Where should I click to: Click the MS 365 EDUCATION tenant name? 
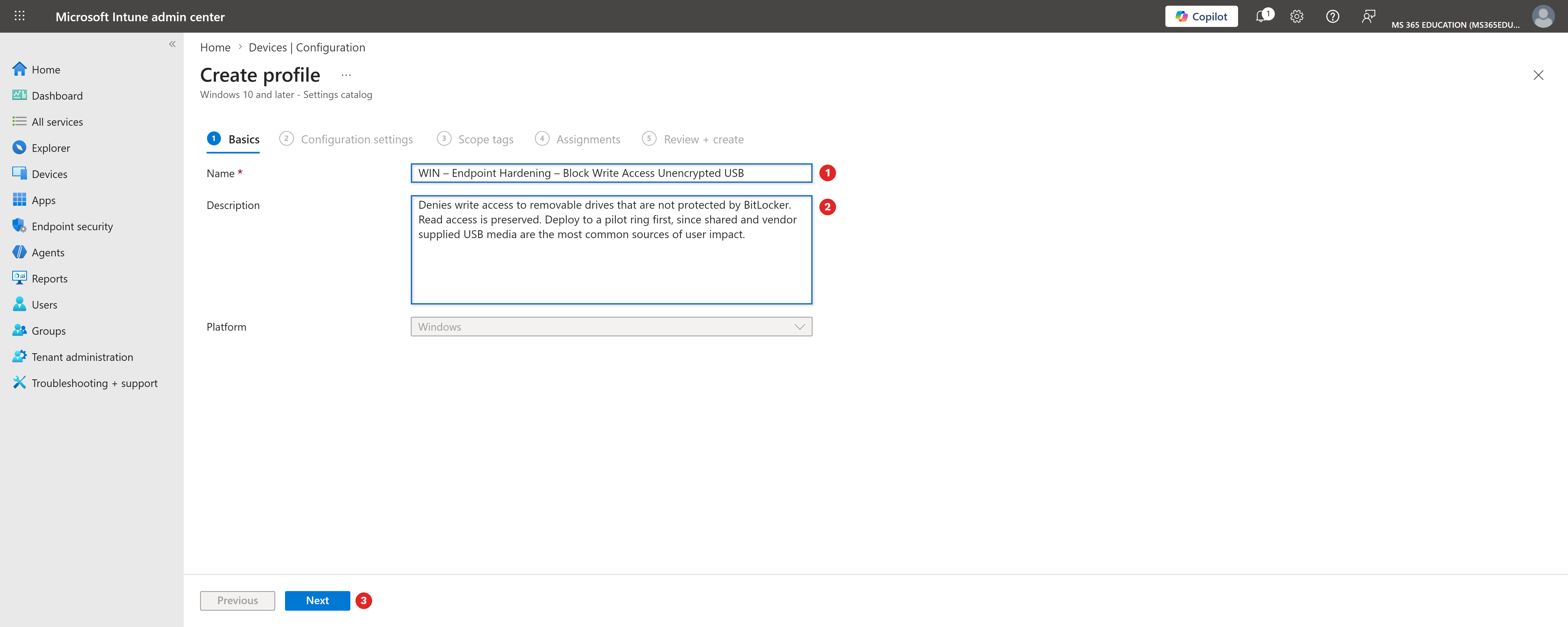pyautogui.click(x=1455, y=25)
